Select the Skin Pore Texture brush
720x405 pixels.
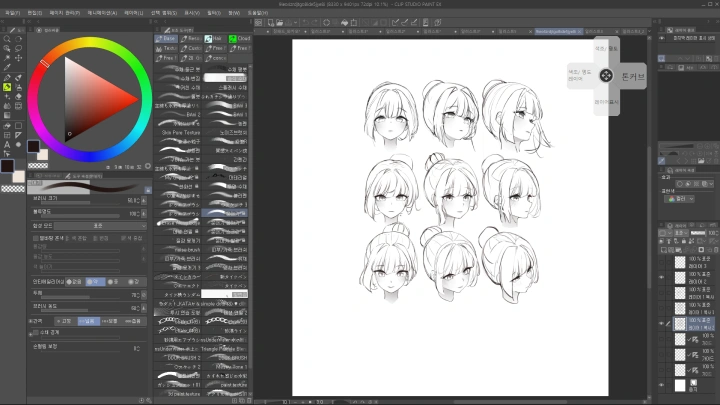[178, 133]
